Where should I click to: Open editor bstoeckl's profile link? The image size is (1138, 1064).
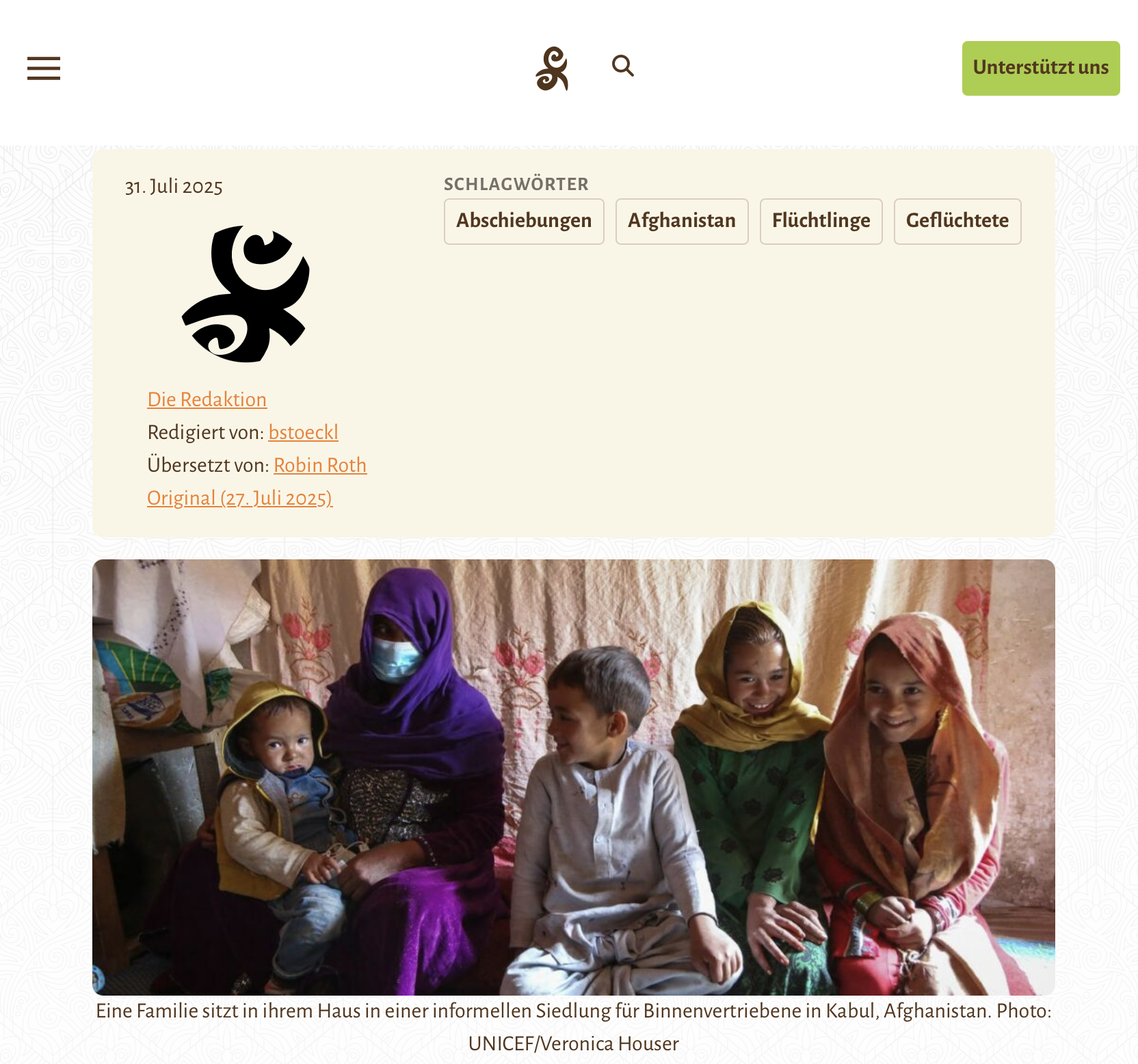point(304,432)
